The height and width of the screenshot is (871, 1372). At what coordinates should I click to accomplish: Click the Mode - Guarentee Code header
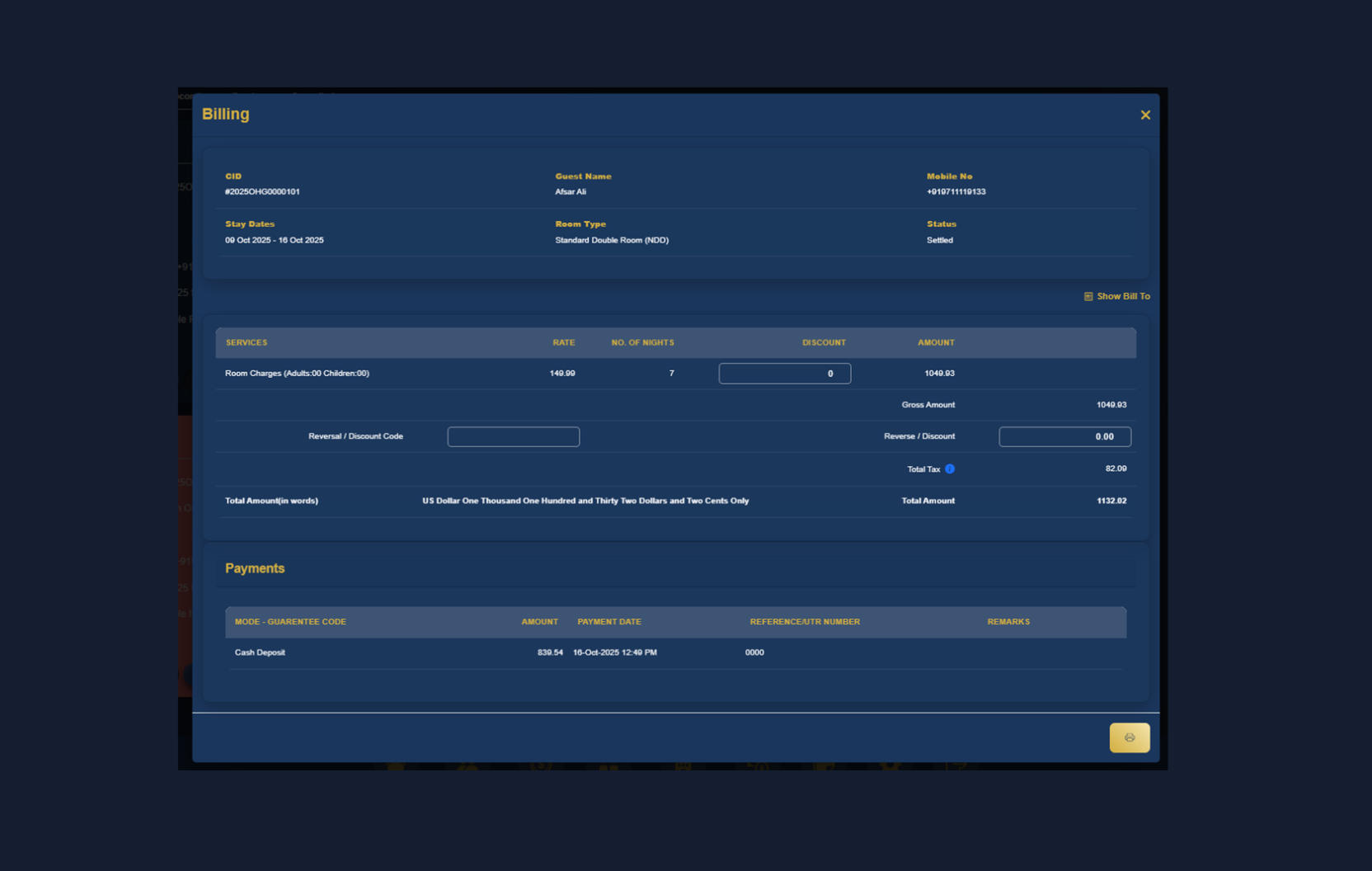pyautogui.click(x=290, y=622)
